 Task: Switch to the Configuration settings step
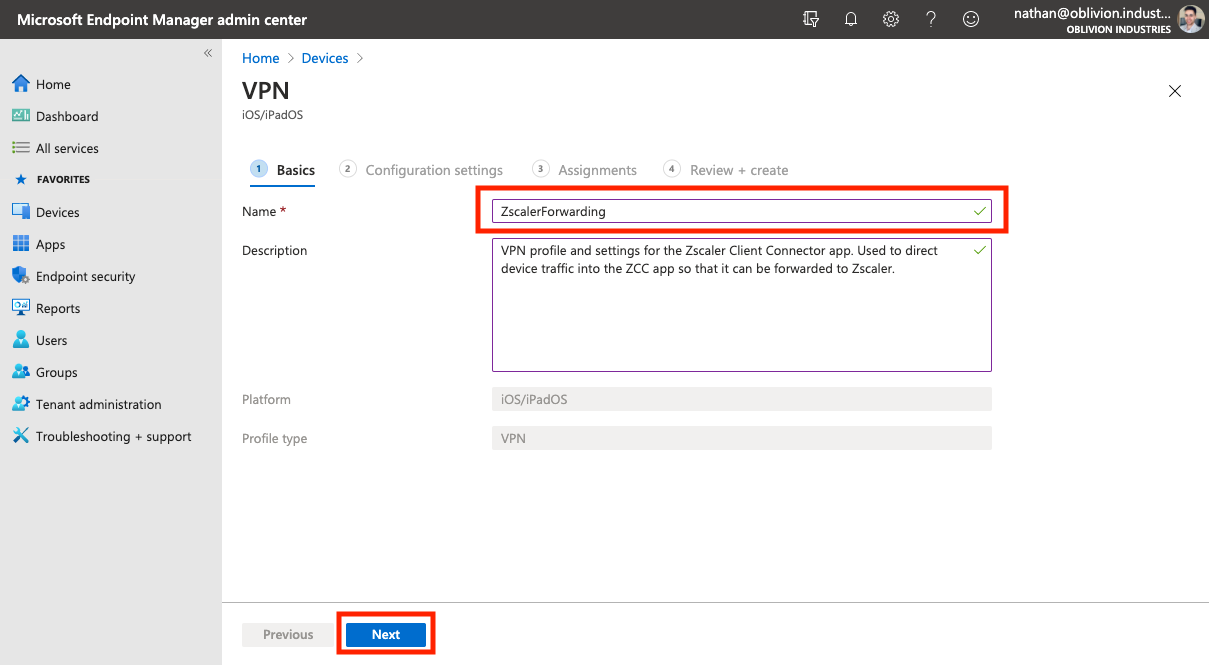[433, 170]
